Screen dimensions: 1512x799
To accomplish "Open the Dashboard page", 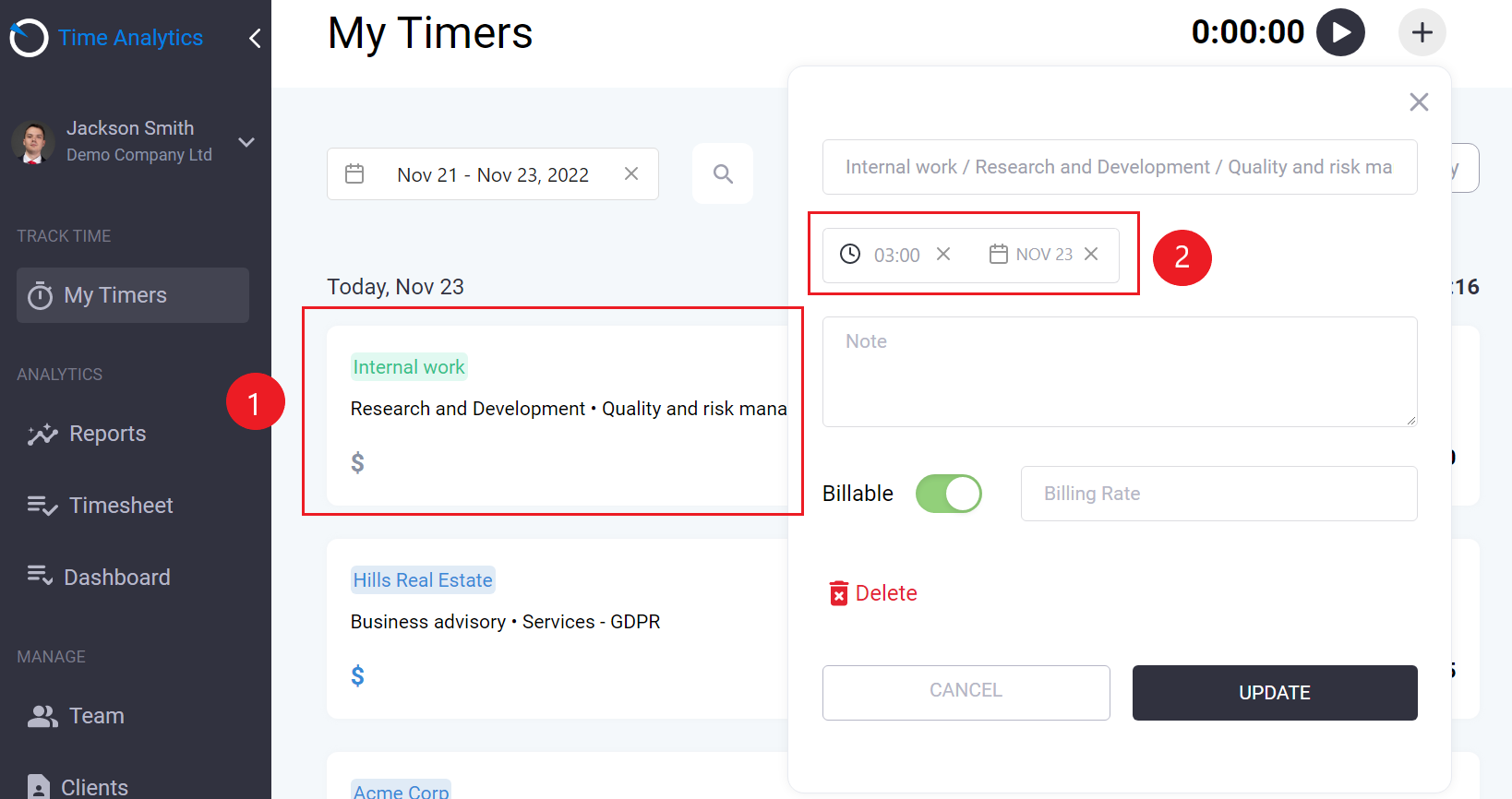I will 99,578.
